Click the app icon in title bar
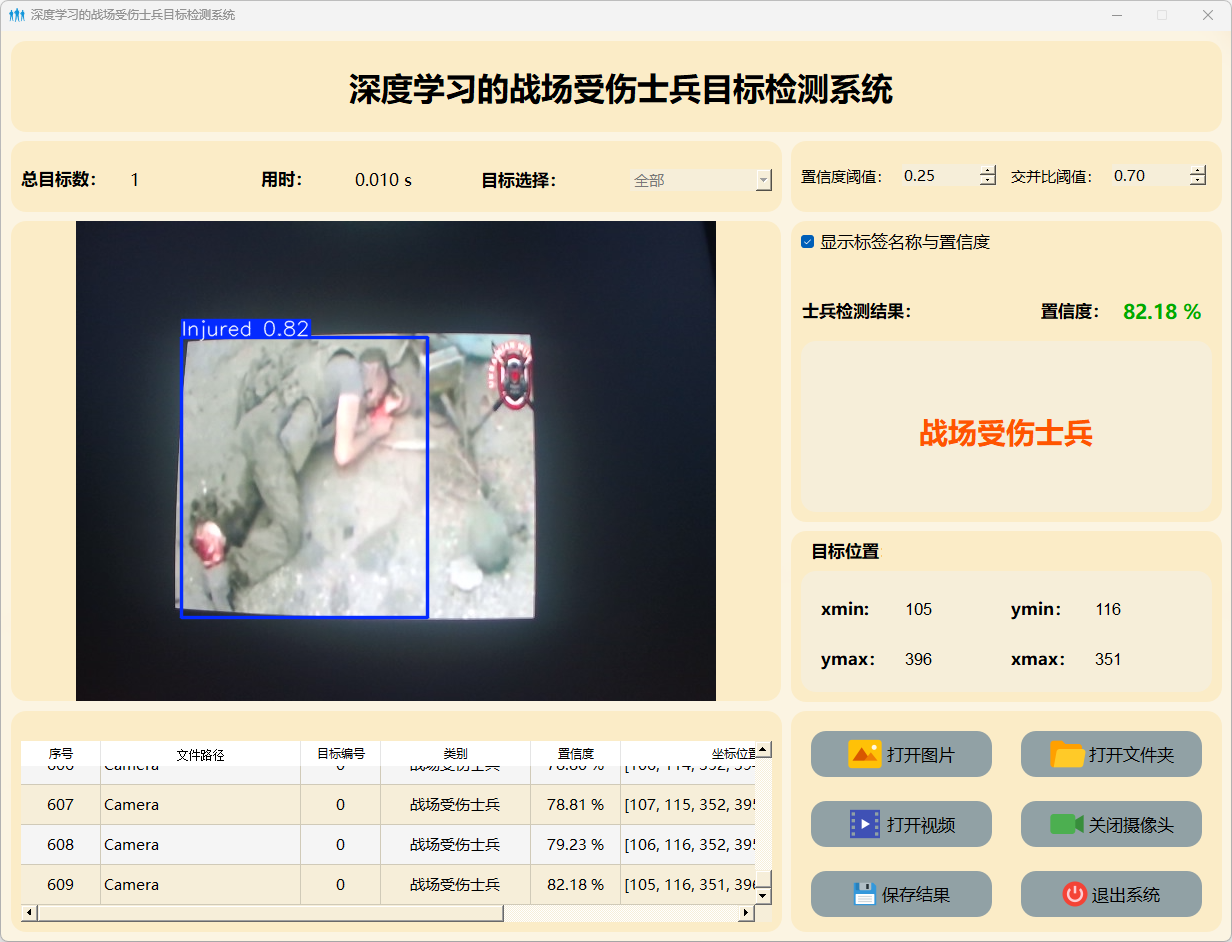Viewport: 1232px width, 942px height. click(x=16, y=15)
